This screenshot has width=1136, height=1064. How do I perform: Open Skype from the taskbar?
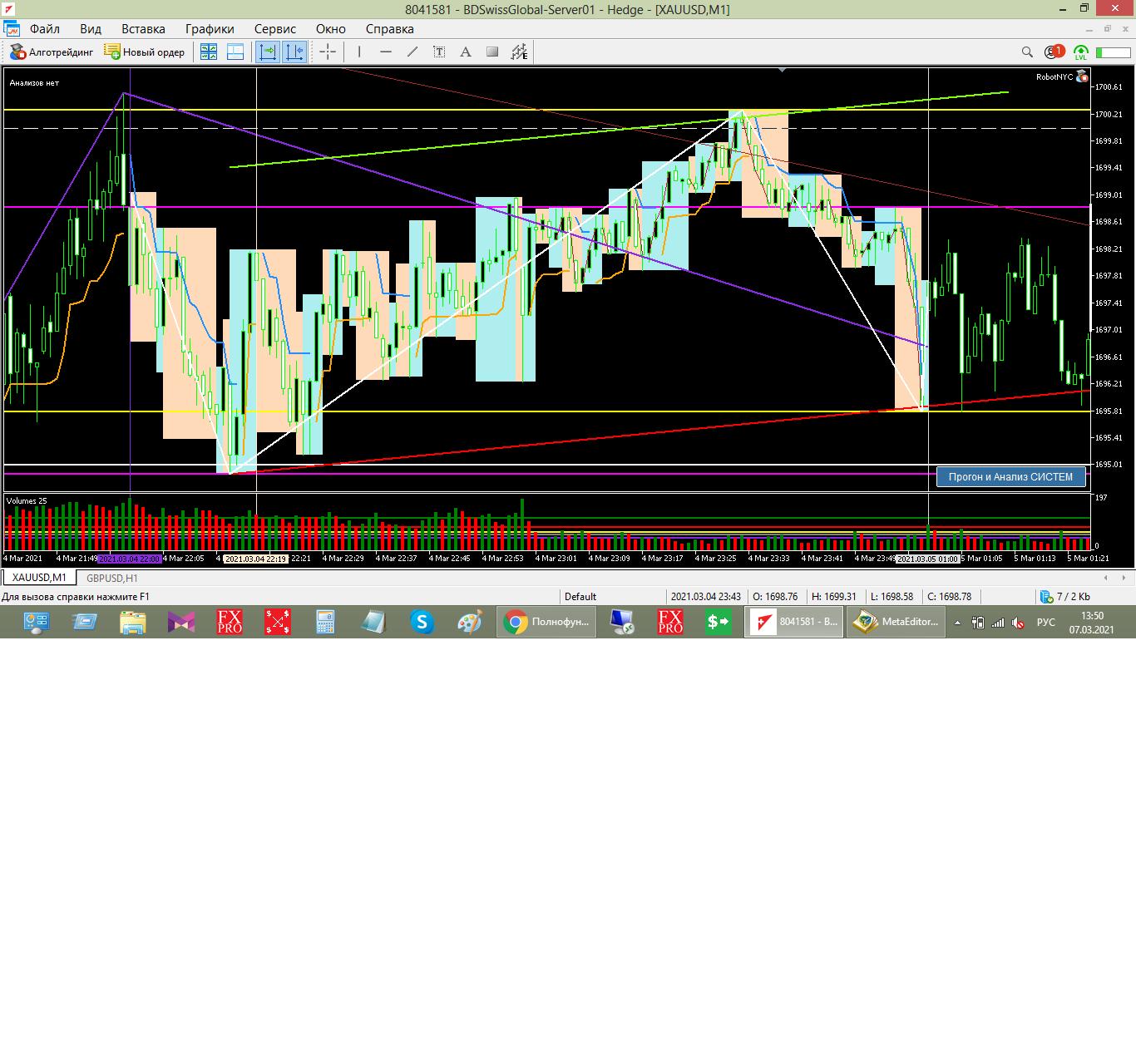click(x=422, y=622)
